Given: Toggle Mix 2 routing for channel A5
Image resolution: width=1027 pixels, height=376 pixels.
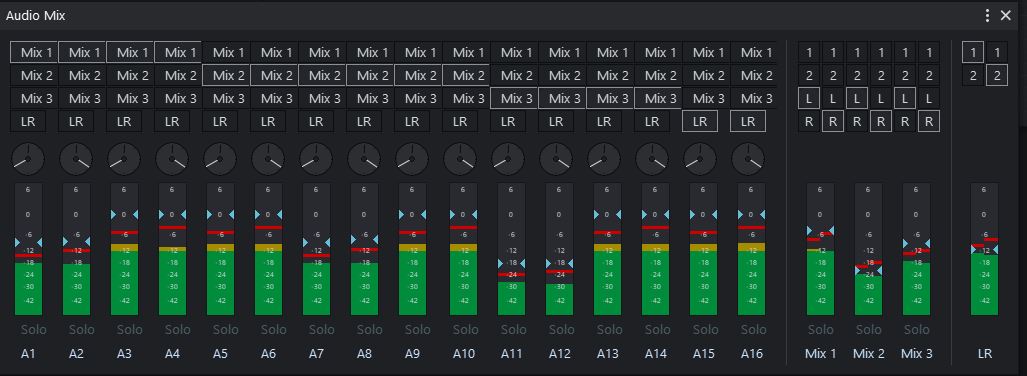Looking at the screenshot, I should pyautogui.click(x=227, y=75).
